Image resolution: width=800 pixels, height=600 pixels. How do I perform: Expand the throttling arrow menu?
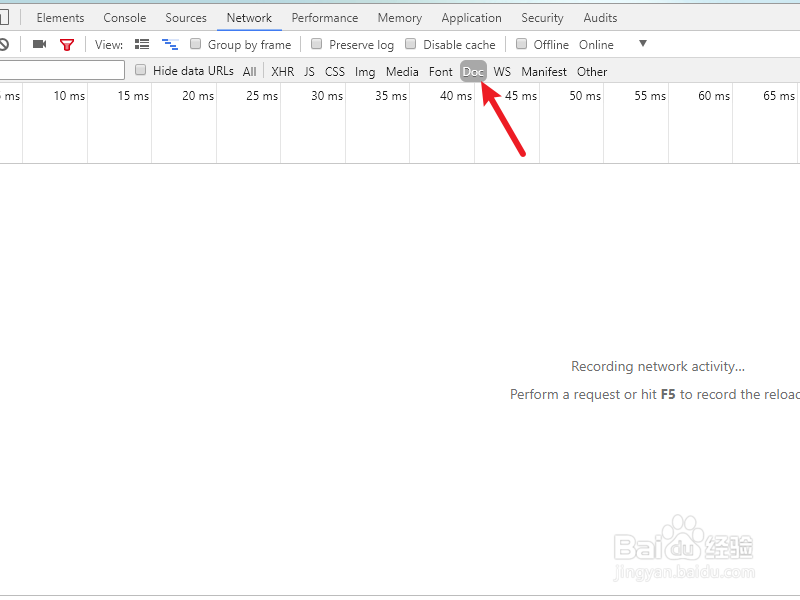[x=643, y=44]
